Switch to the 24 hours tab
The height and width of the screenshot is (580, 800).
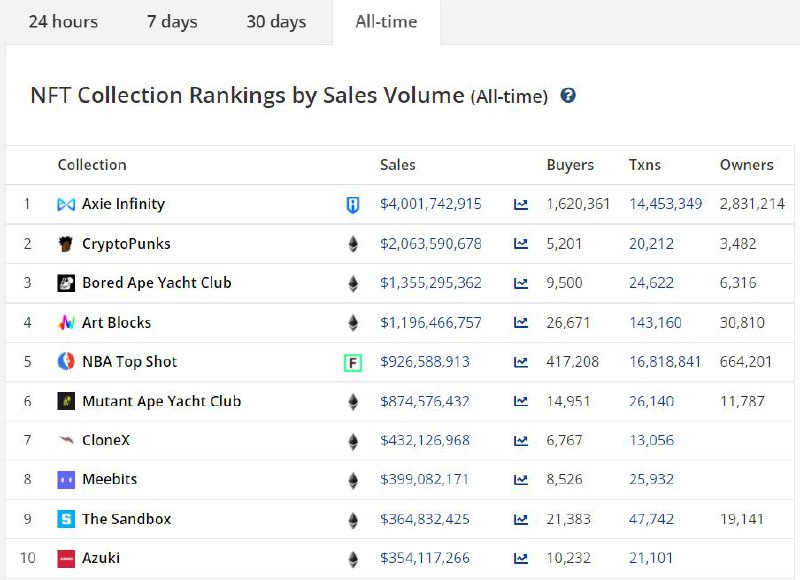click(63, 22)
